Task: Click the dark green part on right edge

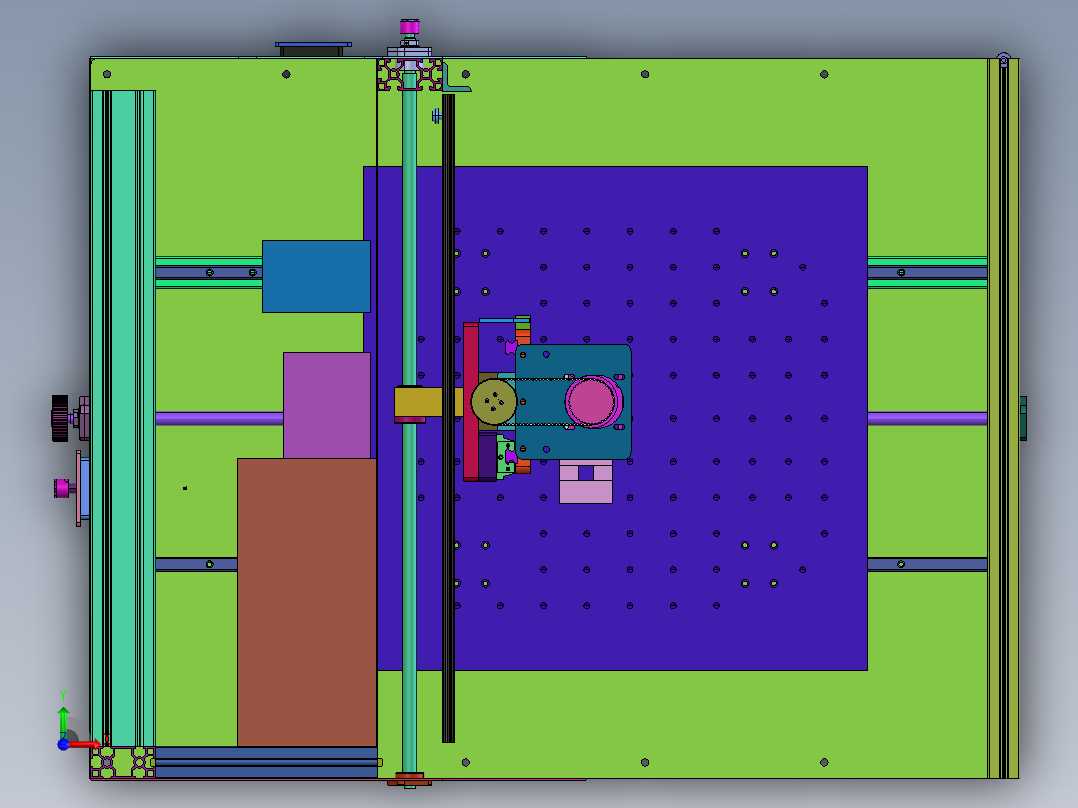Action: click(1023, 418)
